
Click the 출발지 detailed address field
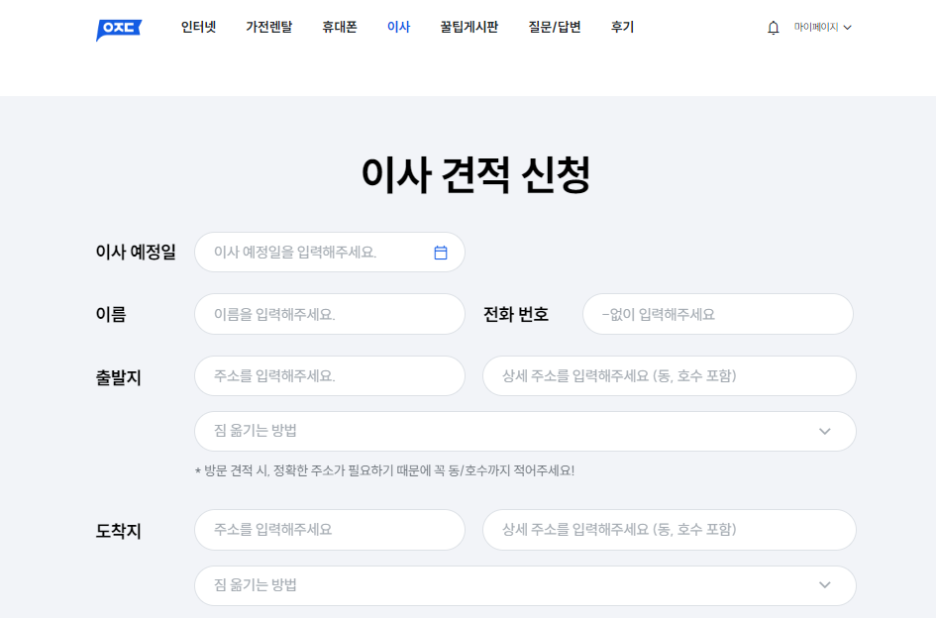click(669, 376)
